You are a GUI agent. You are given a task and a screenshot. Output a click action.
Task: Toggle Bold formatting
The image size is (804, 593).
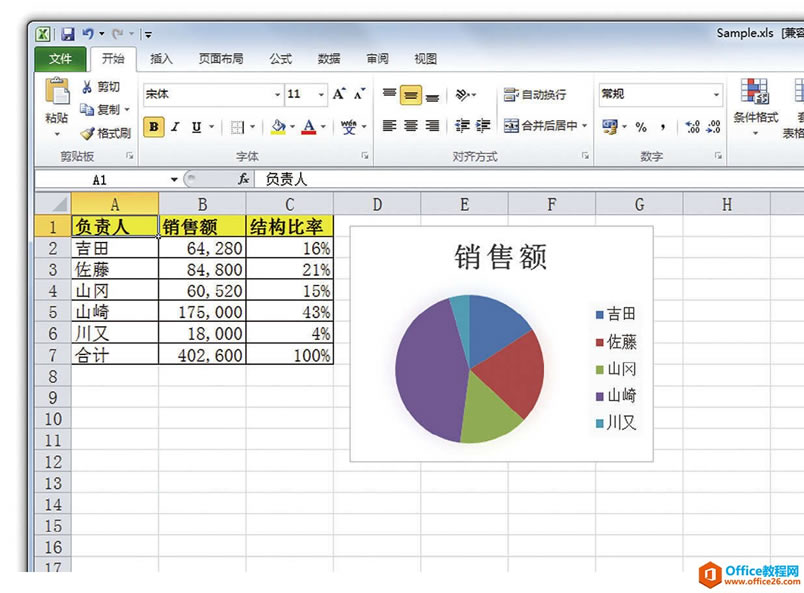point(154,127)
